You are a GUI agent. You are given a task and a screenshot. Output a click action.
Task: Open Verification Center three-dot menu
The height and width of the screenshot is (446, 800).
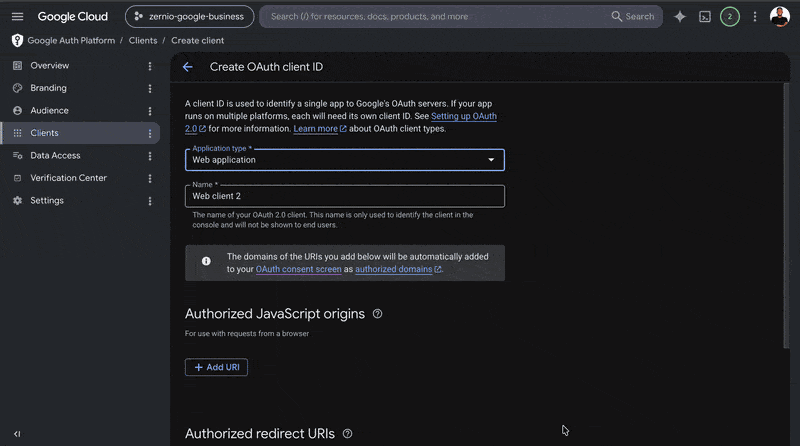coord(149,178)
